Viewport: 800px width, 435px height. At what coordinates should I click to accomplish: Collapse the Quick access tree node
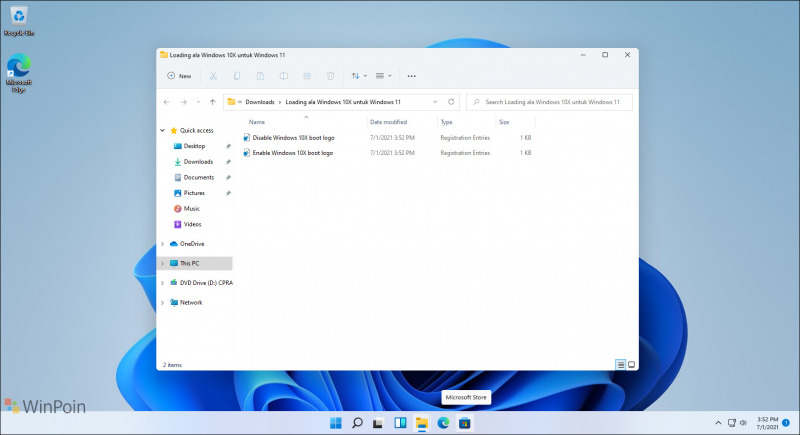[163, 130]
